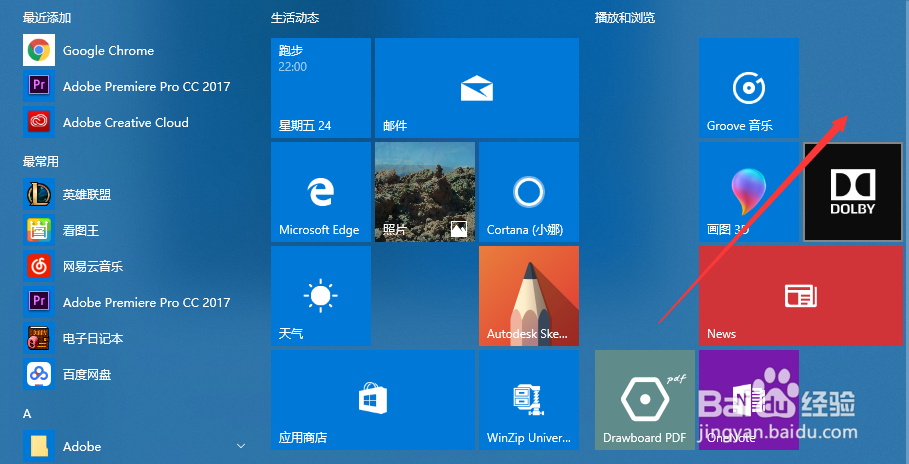The width and height of the screenshot is (909, 464).
Task: Open the Adobe folder entry
Action: (136, 446)
